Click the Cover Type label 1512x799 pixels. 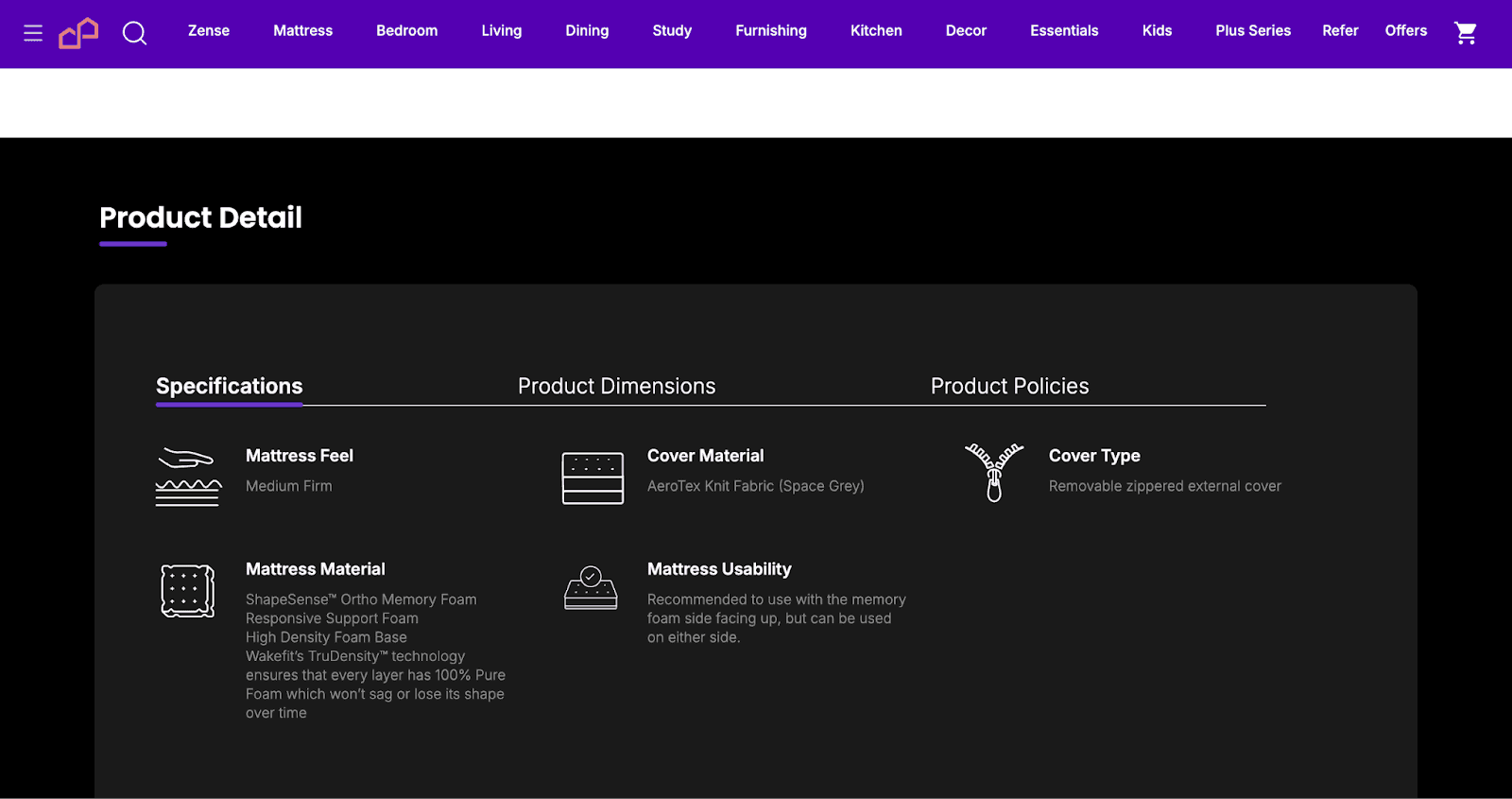coord(1094,456)
